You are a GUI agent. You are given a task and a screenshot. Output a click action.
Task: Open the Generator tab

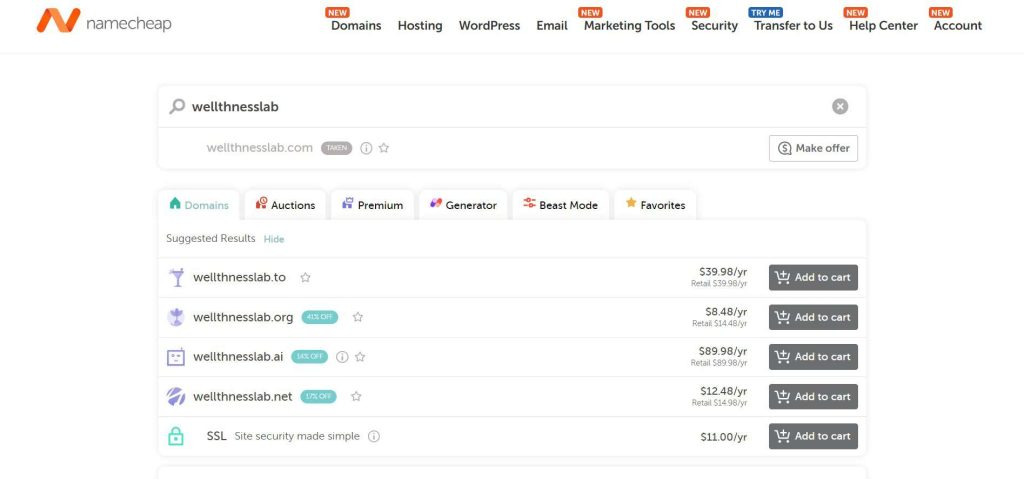(463, 205)
